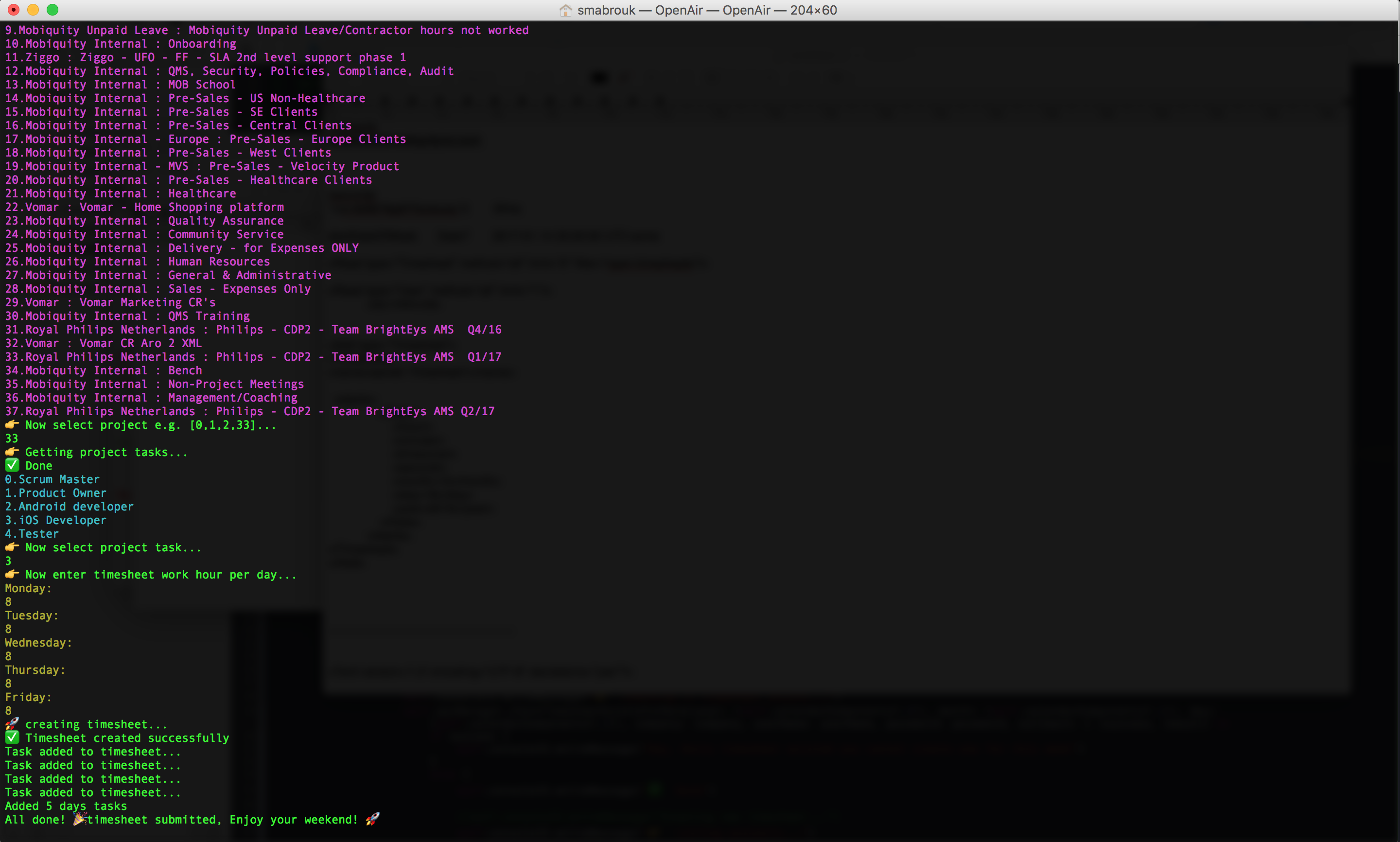
Task: Click pointing hand before 'Now select project task'
Action: pyautogui.click(x=12, y=547)
